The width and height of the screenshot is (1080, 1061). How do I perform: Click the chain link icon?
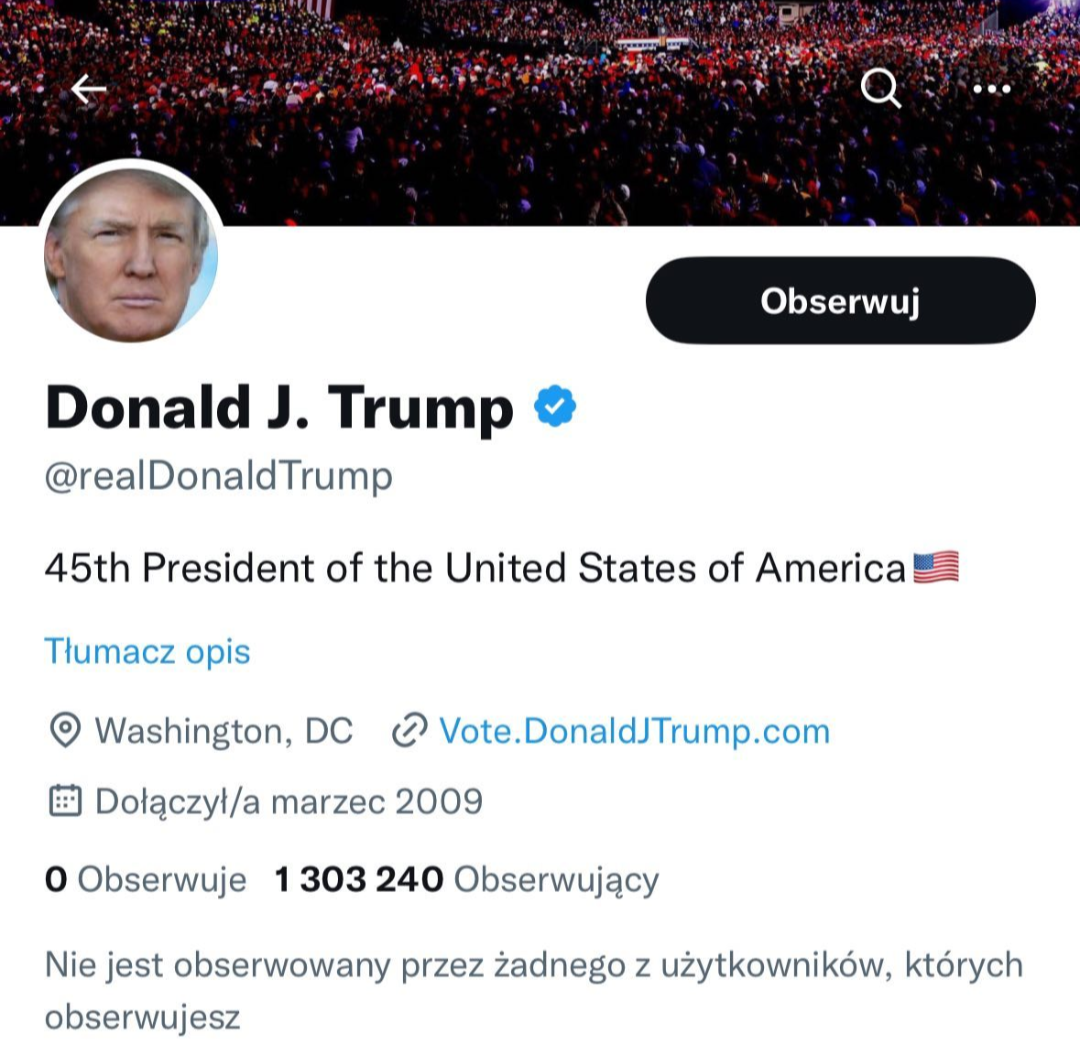click(x=409, y=731)
